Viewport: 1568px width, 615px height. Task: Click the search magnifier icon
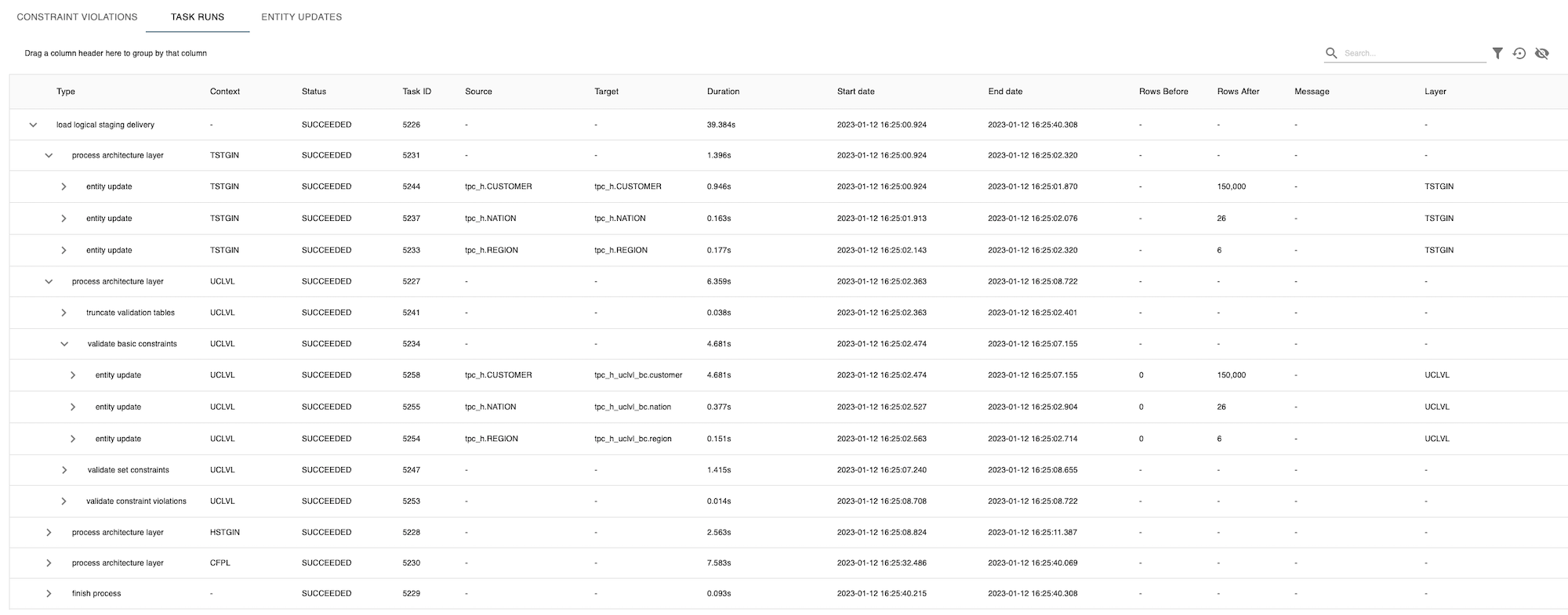(x=1331, y=53)
